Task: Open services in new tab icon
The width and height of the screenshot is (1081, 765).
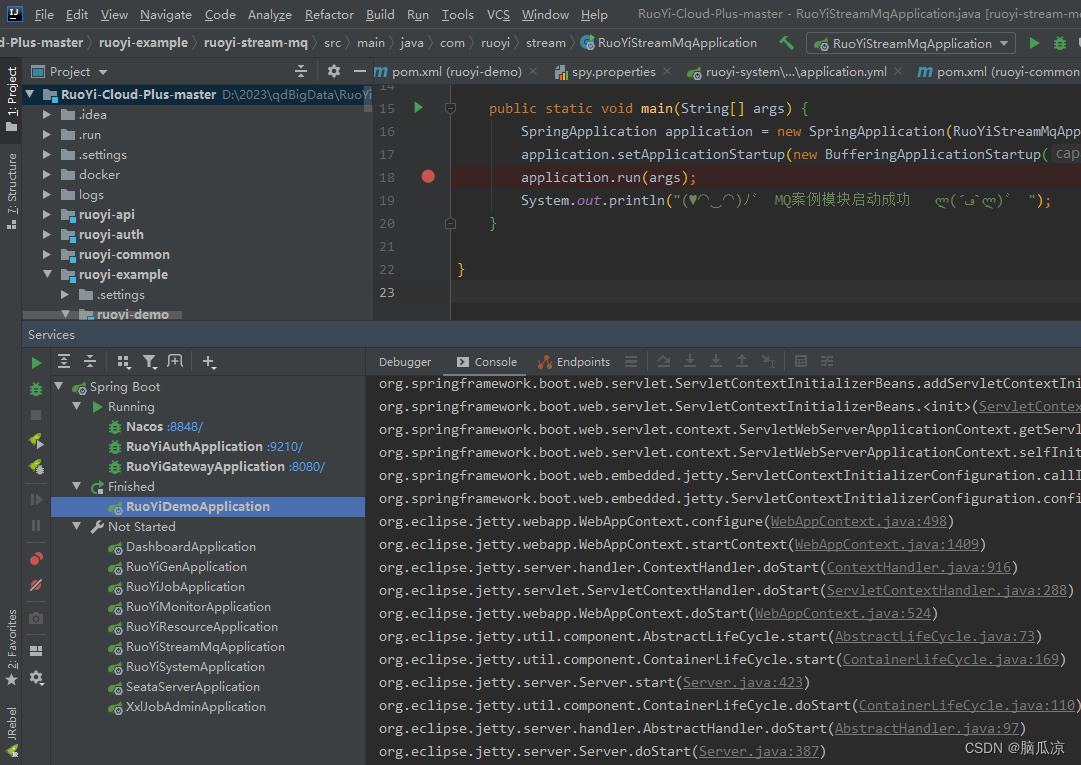Action: (x=175, y=361)
